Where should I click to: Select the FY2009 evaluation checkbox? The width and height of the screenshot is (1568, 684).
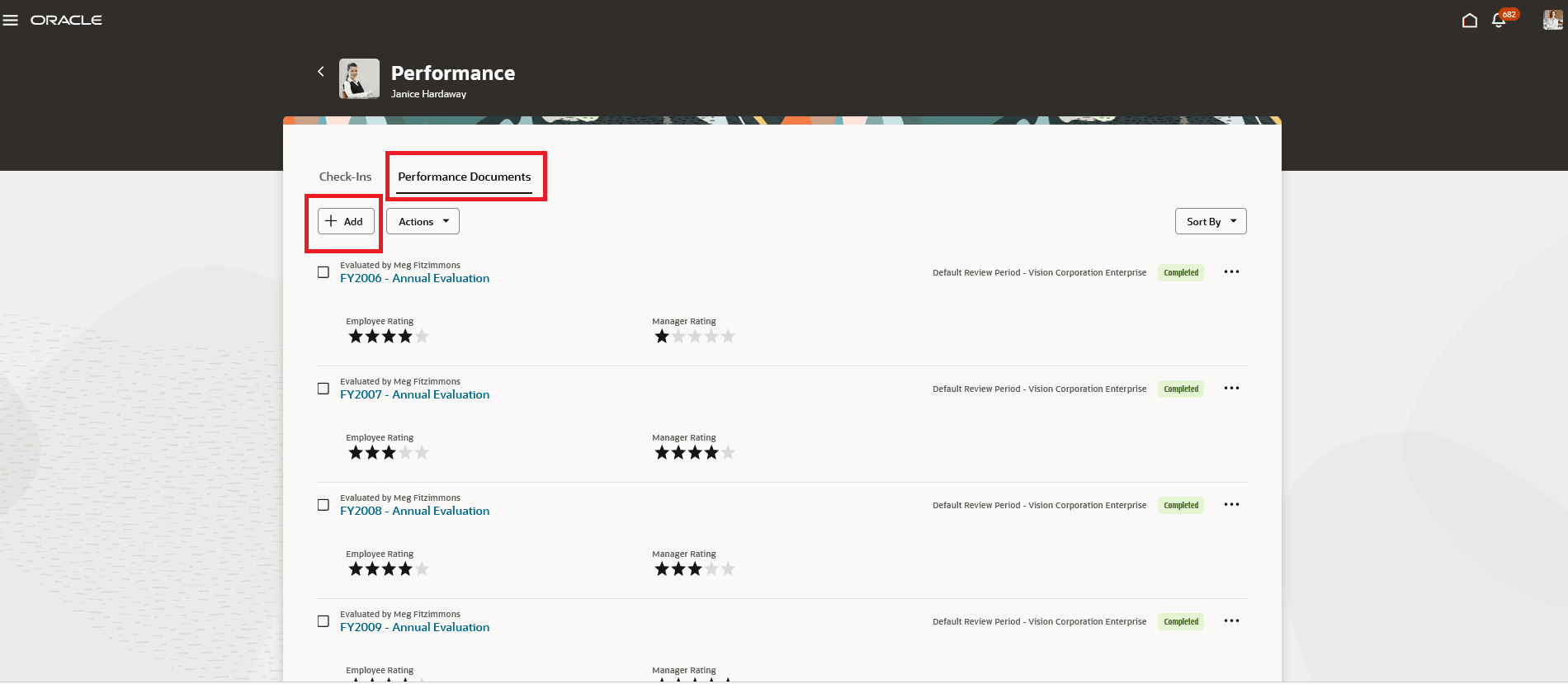point(324,621)
